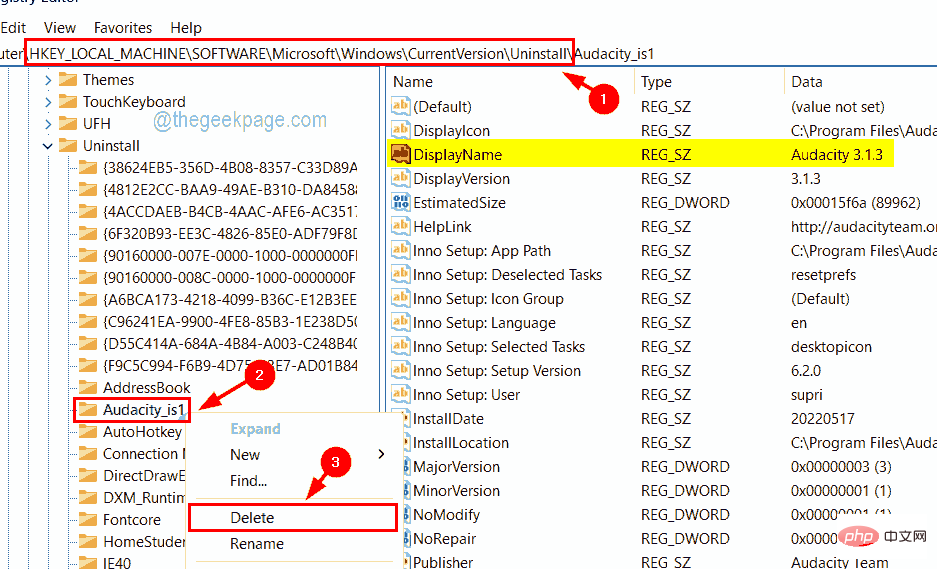This screenshot has width=937, height=569.
Task: Select the MinorVersion value name
Action: coord(457,491)
